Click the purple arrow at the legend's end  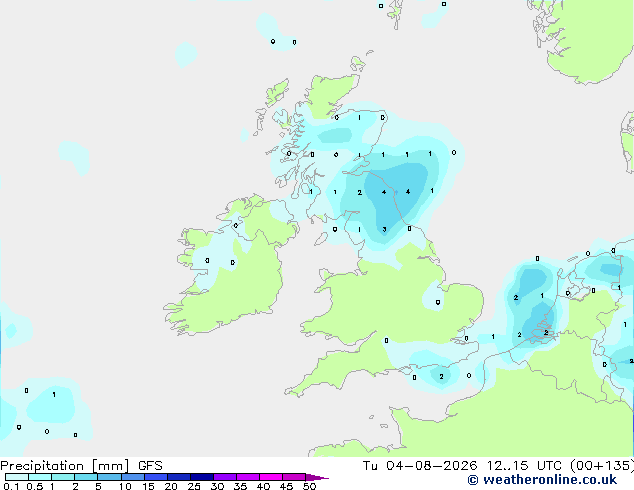click(317, 477)
